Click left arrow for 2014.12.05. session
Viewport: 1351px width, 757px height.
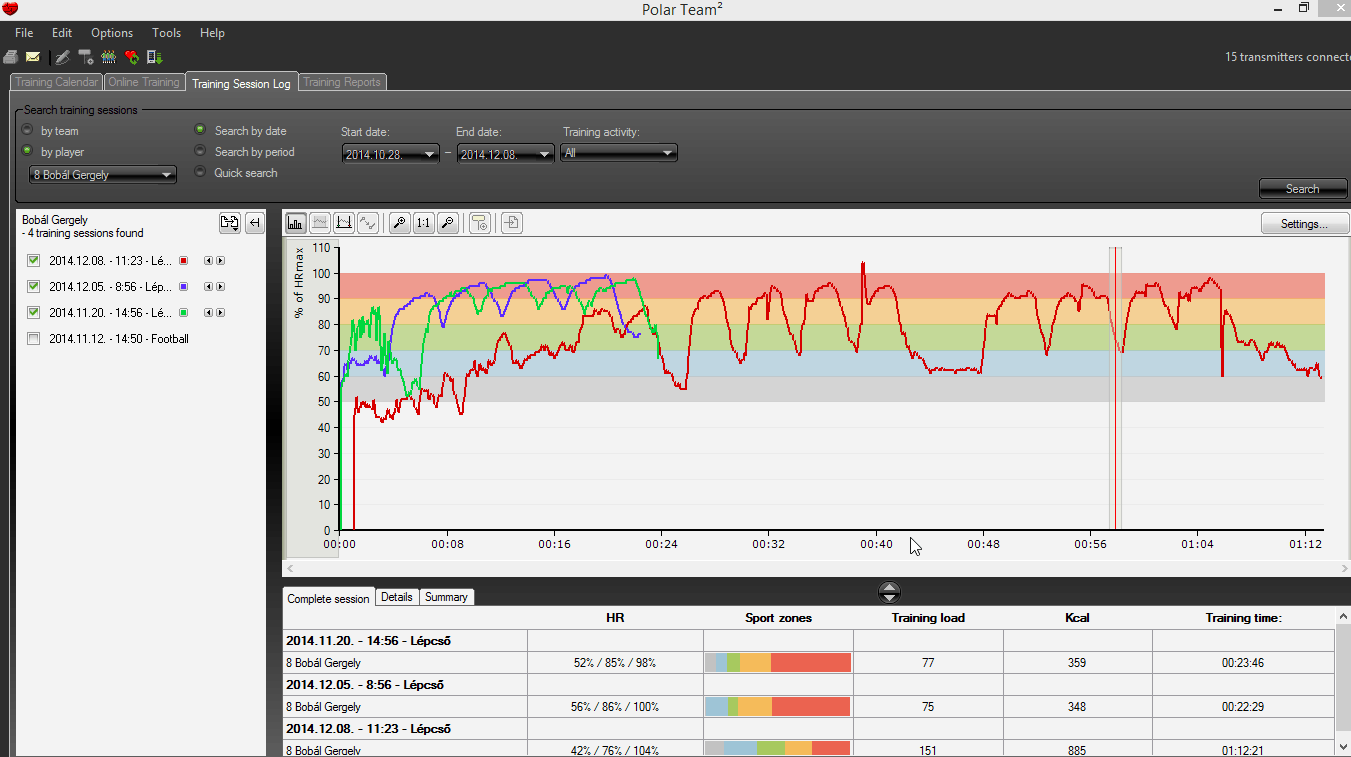(x=208, y=287)
